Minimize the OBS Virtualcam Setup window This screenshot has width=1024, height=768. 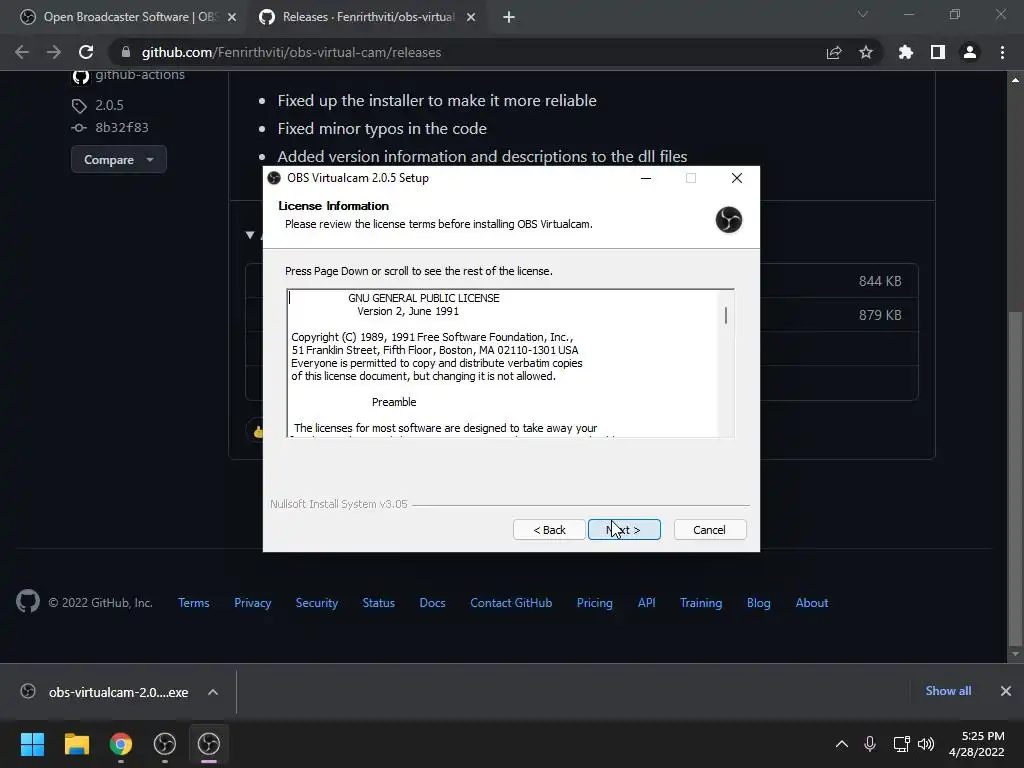click(x=646, y=178)
